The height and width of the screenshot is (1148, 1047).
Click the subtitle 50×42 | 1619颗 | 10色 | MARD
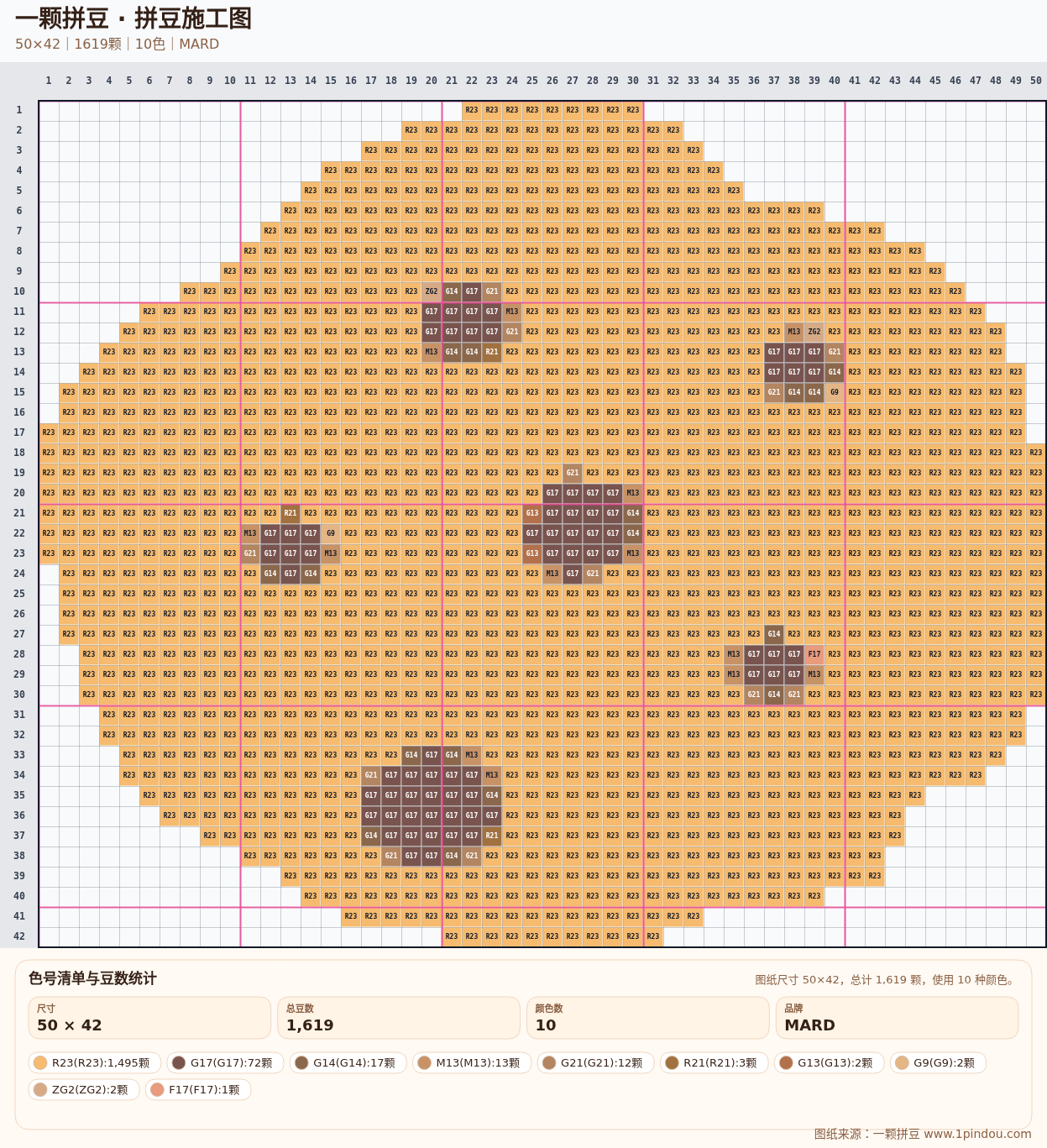point(117,44)
